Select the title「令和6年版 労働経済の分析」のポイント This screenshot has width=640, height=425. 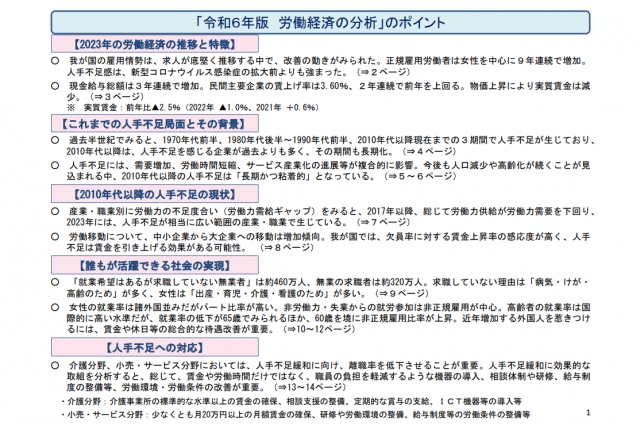click(320, 22)
